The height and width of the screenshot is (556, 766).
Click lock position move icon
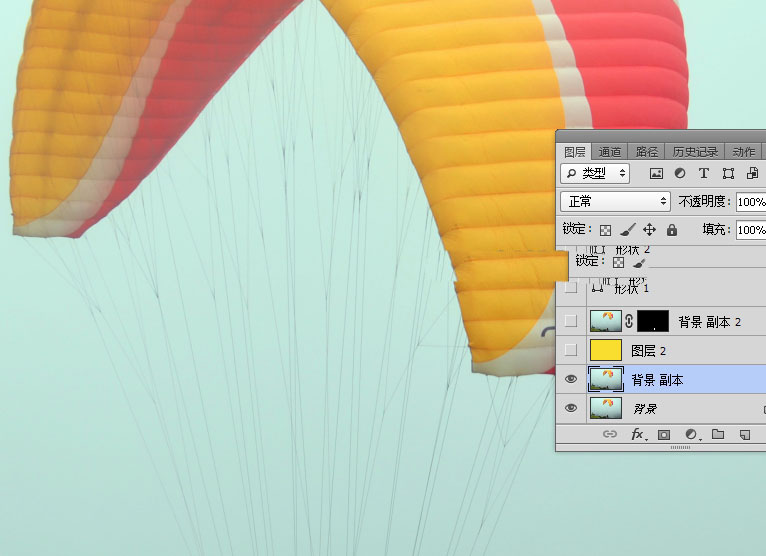click(x=650, y=230)
